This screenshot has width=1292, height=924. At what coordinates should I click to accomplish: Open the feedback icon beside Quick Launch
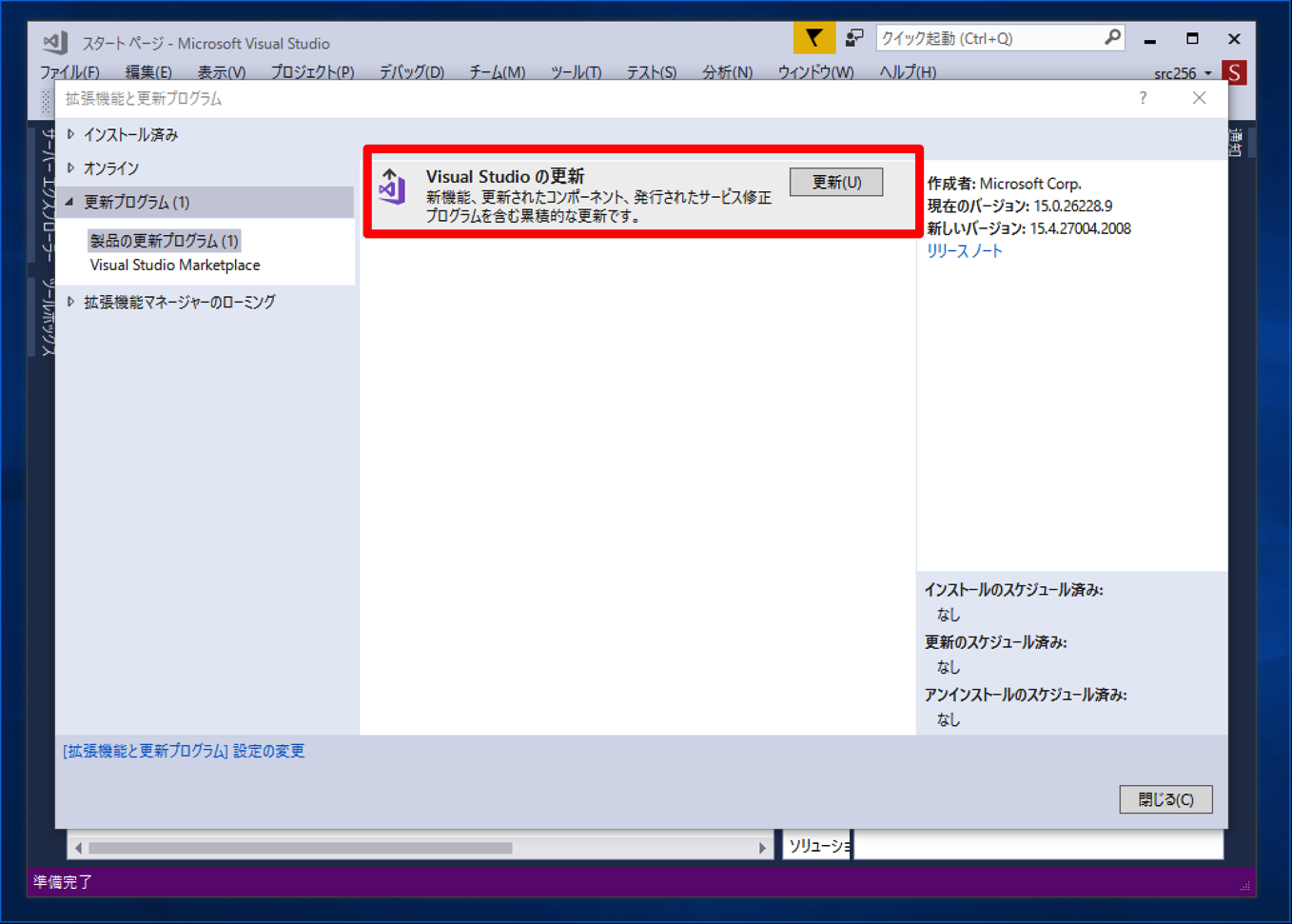tap(854, 38)
